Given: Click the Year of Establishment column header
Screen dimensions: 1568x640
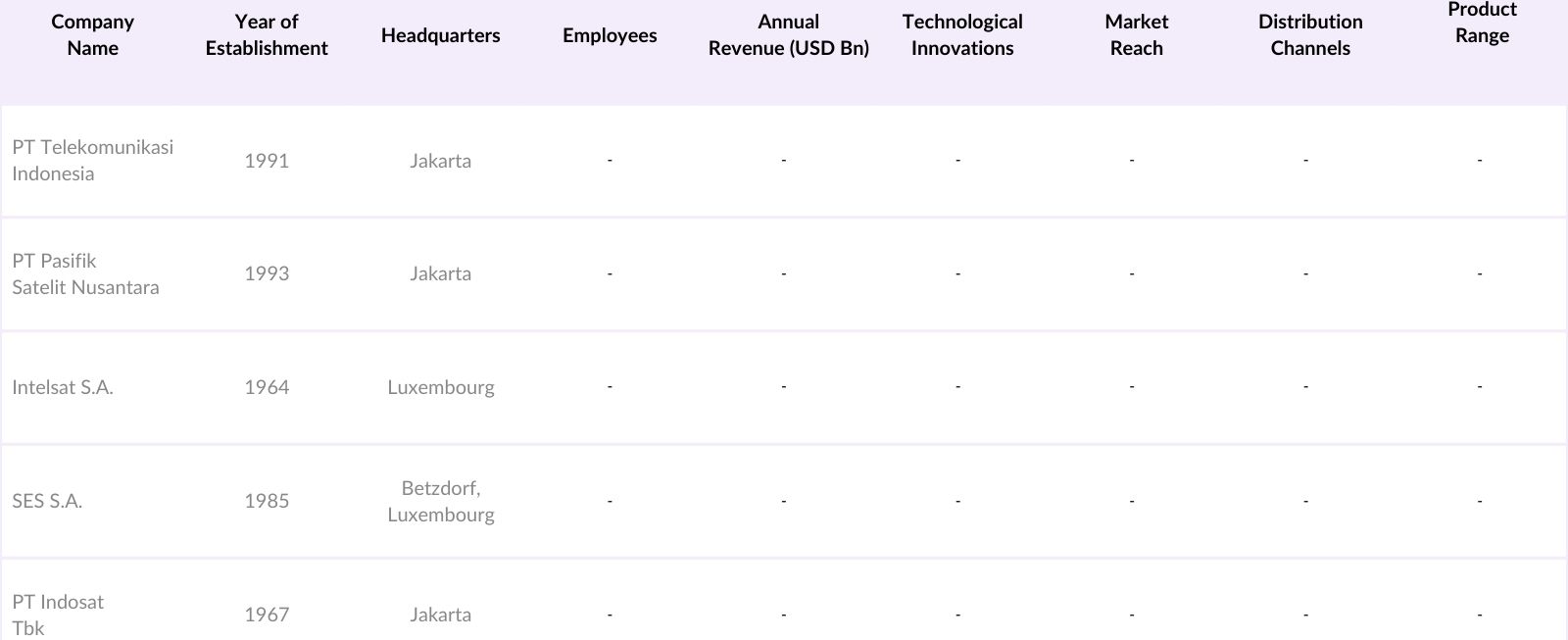Looking at the screenshot, I should point(267,35).
